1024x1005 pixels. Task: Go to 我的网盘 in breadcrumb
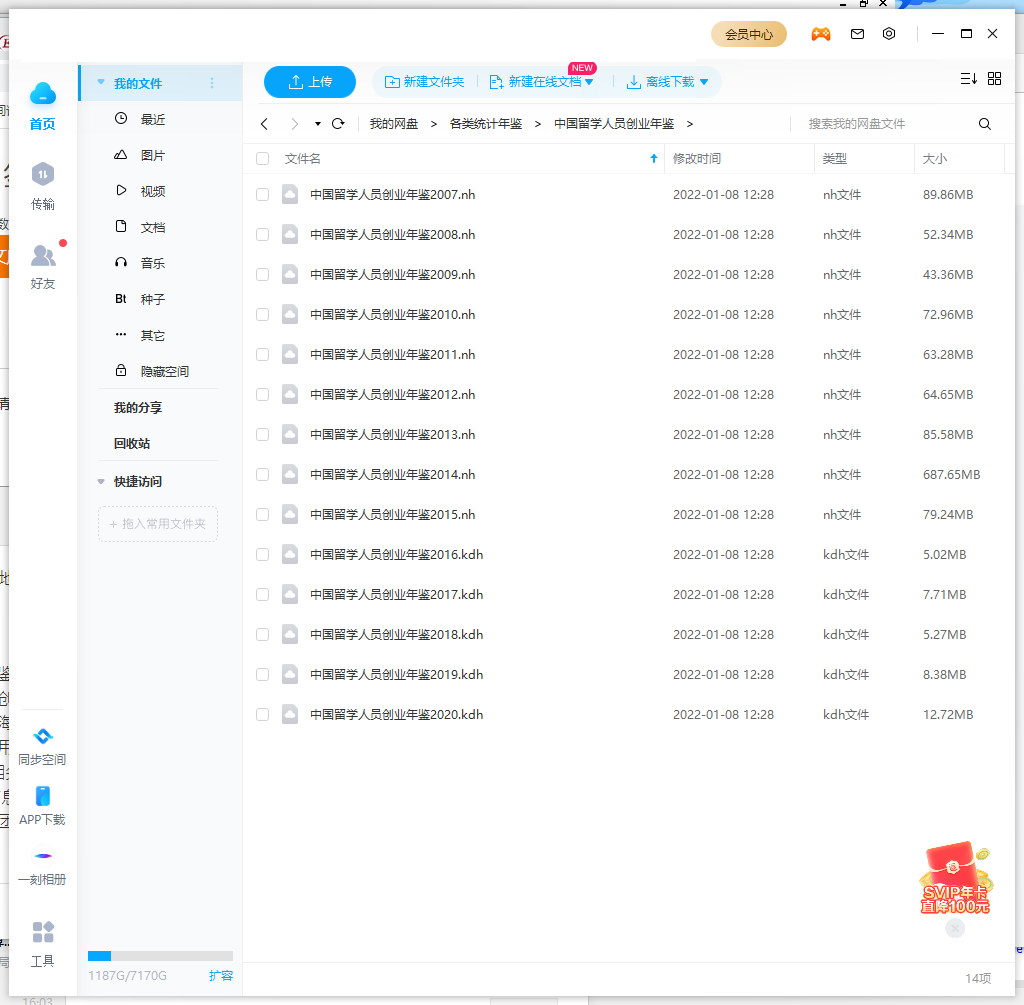click(x=394, y=124)
